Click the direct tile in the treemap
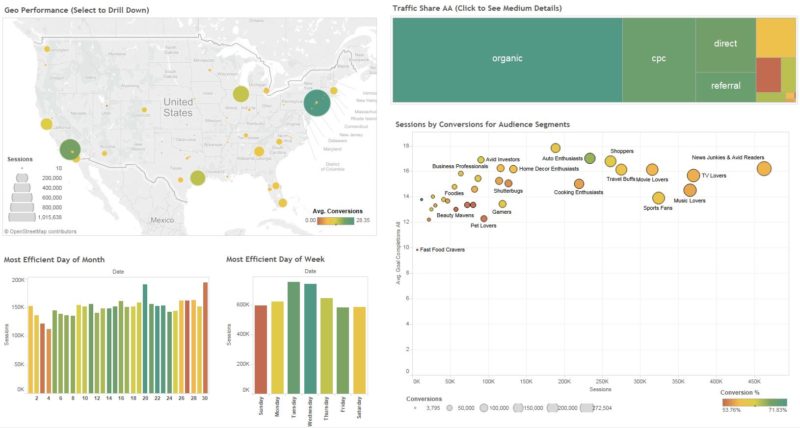The height and width of the screenshot is (428, 800). pyautogui.click(x=726, y=45)
